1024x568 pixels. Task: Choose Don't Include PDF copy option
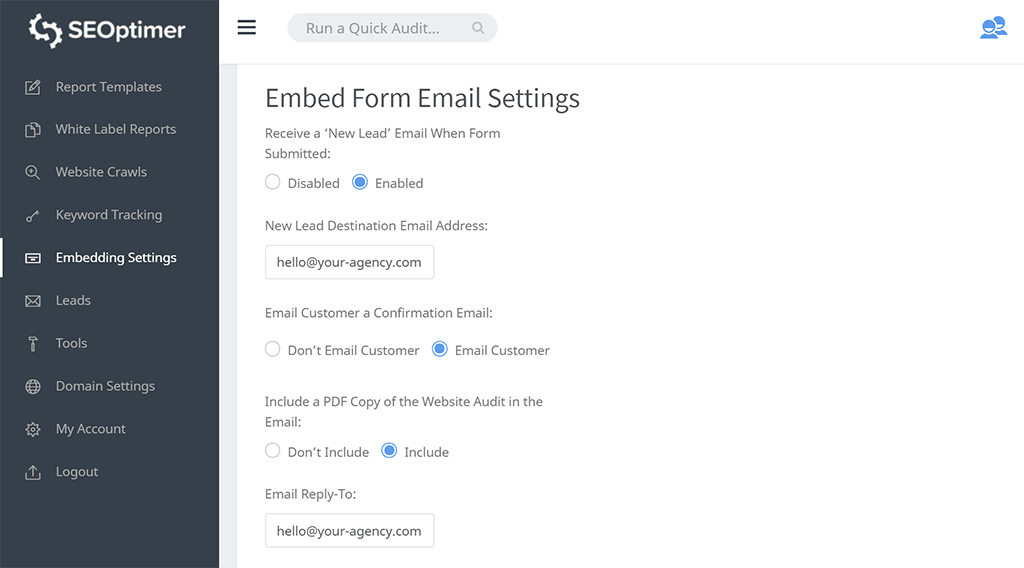click(273, 452)
